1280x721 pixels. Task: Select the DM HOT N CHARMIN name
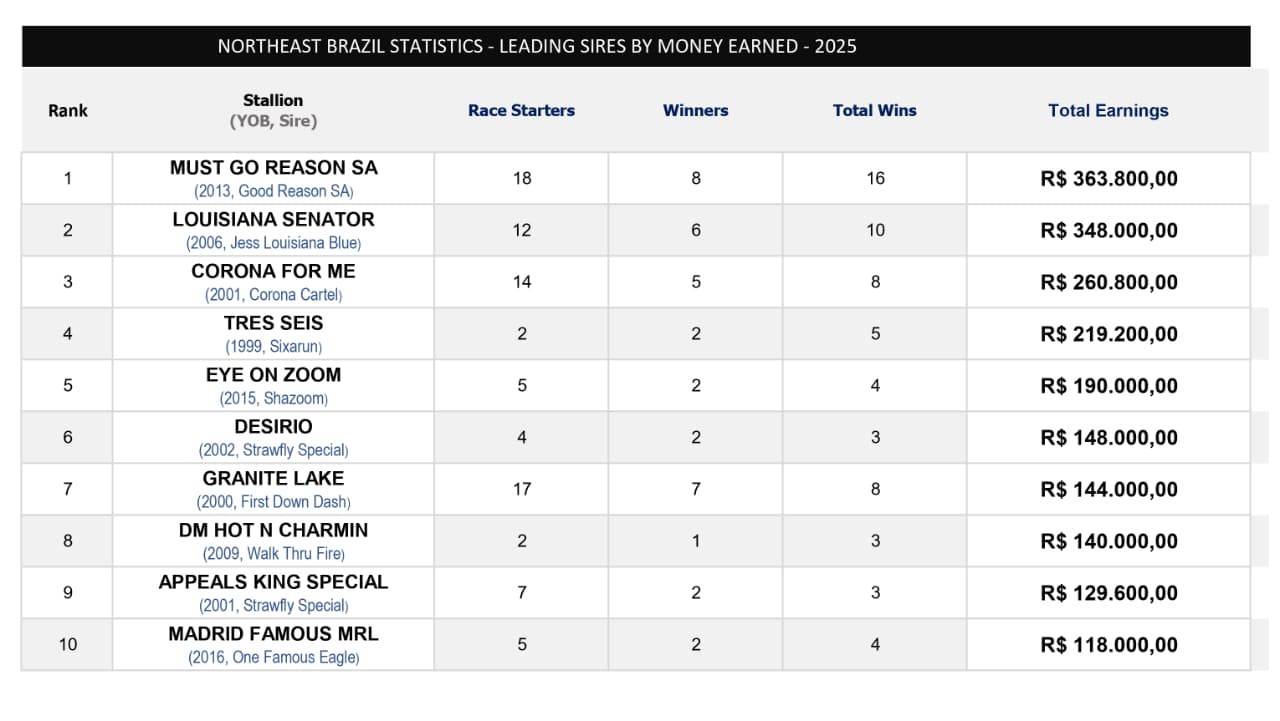point(273,530)
